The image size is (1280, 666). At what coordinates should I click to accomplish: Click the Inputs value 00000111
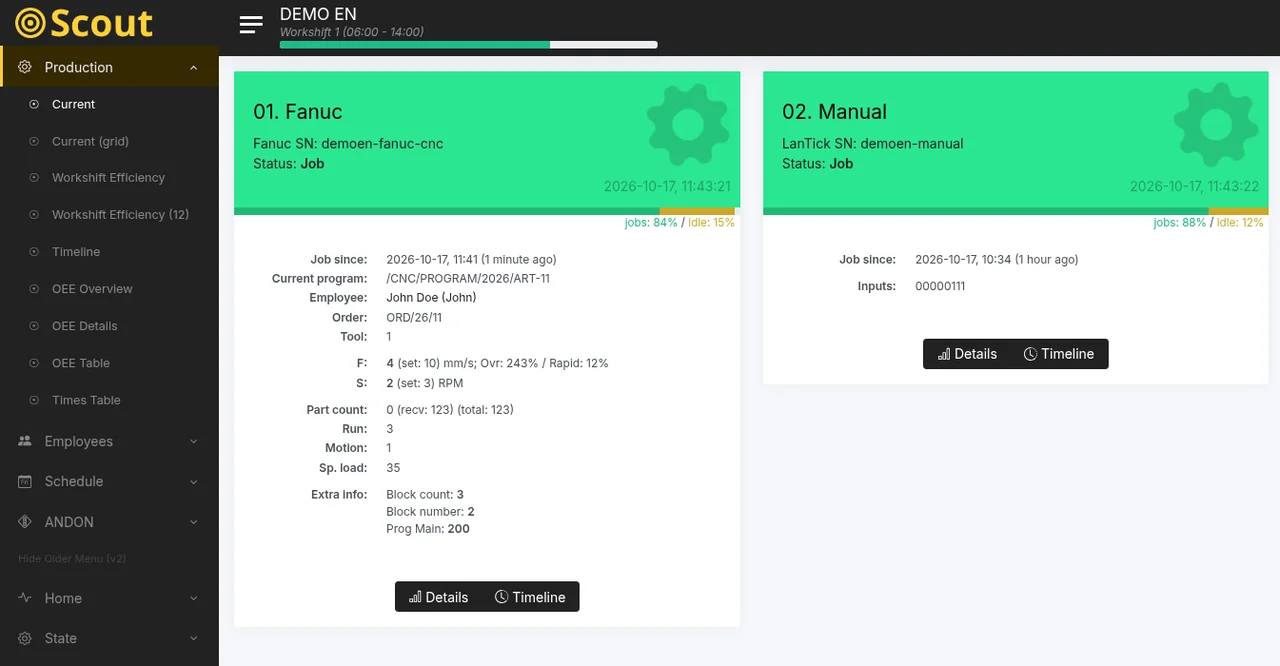pyautogui.click(x=940, y=286)
